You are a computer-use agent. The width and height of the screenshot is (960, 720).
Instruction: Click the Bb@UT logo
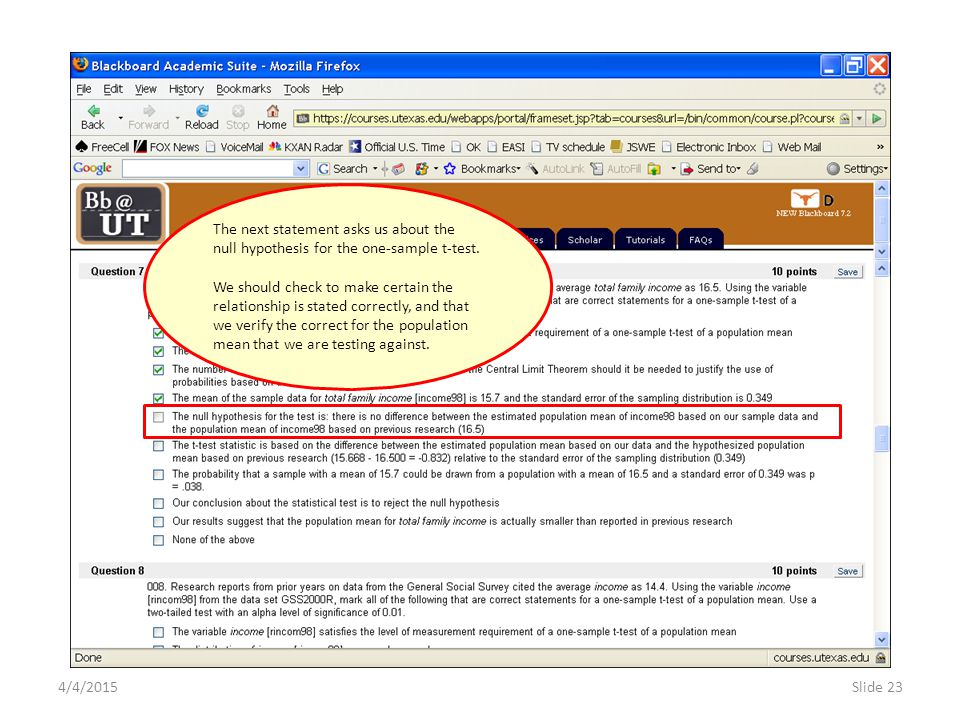pyautogui.click(x=121, y=214)
